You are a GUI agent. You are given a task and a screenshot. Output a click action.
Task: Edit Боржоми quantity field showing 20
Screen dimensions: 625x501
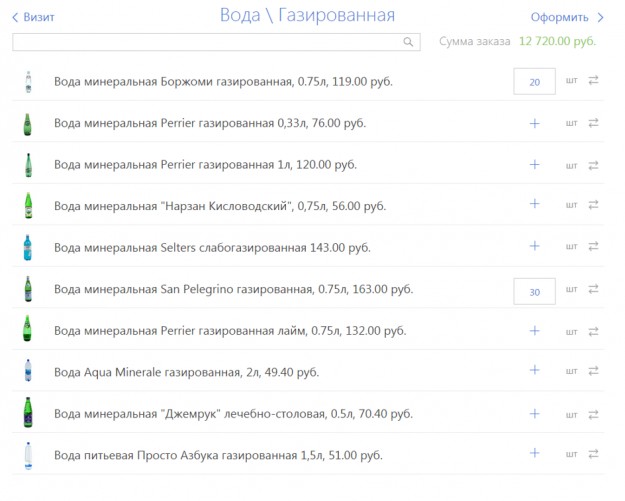pyautogui.click(x=534, y=82)
